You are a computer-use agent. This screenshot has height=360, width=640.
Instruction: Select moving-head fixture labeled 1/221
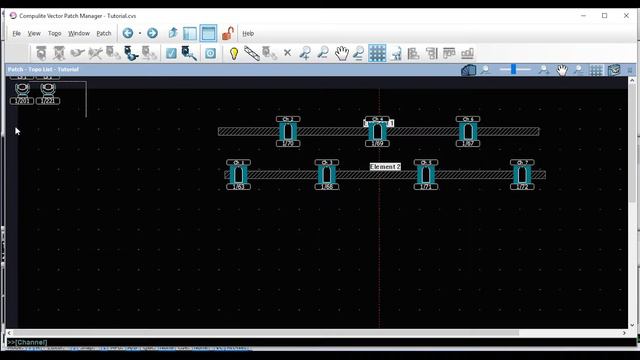[x=48, y=93]
